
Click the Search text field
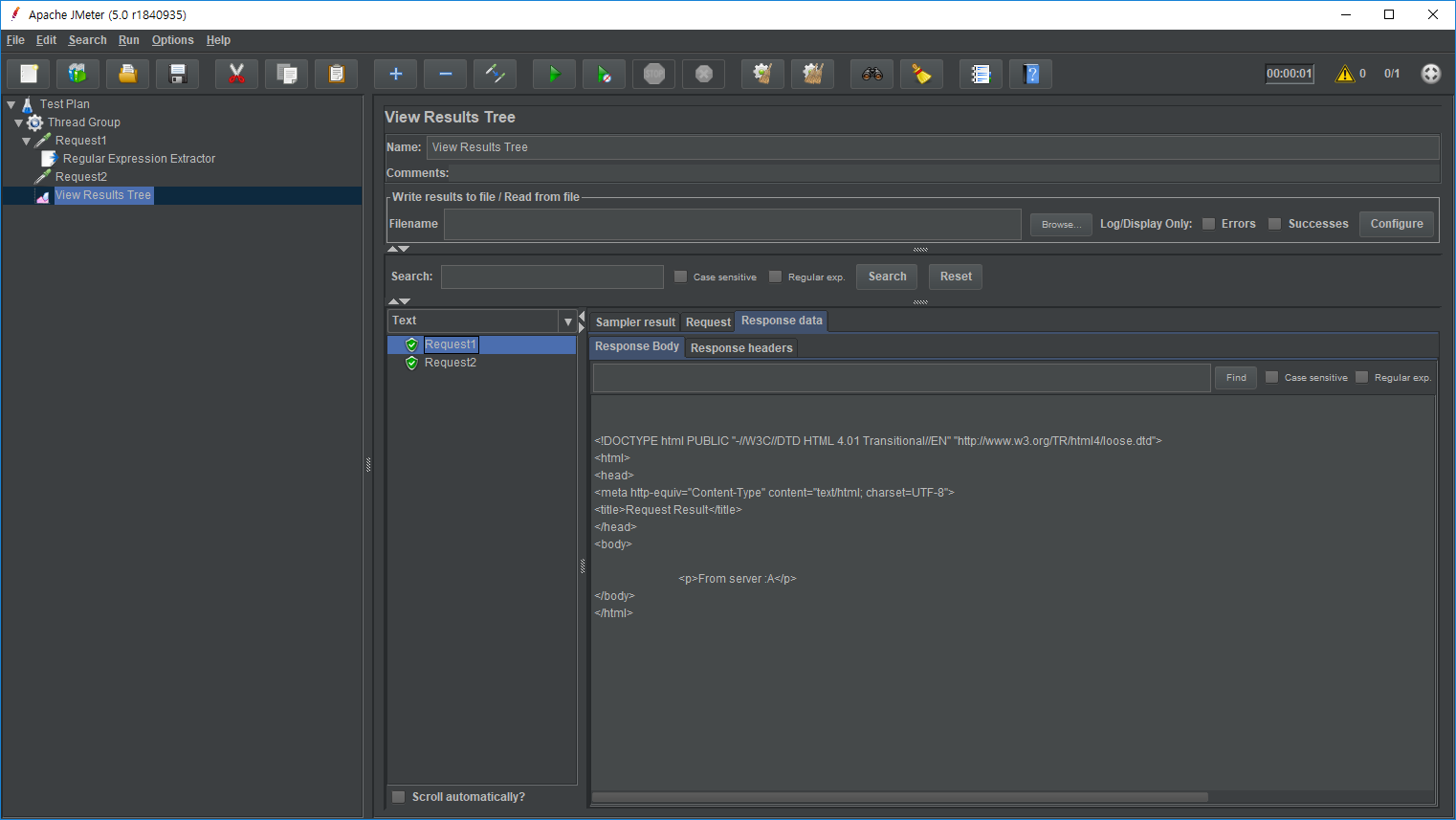click(x=552, y=277)
